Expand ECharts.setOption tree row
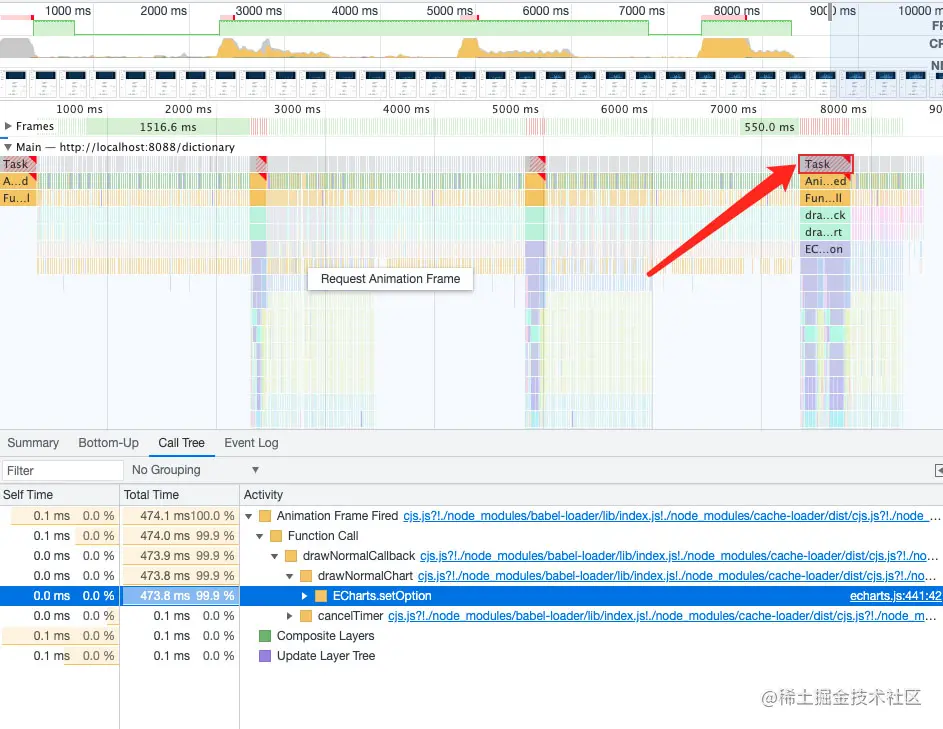The width and height of the screenshot is (943, 729). click(304, 596)
